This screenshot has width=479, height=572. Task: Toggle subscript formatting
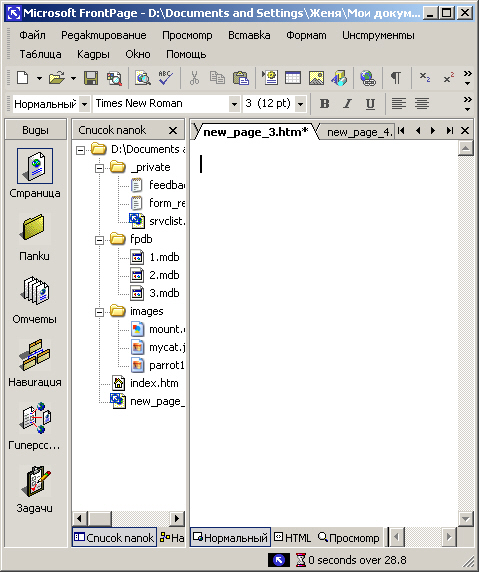(424, 78)
